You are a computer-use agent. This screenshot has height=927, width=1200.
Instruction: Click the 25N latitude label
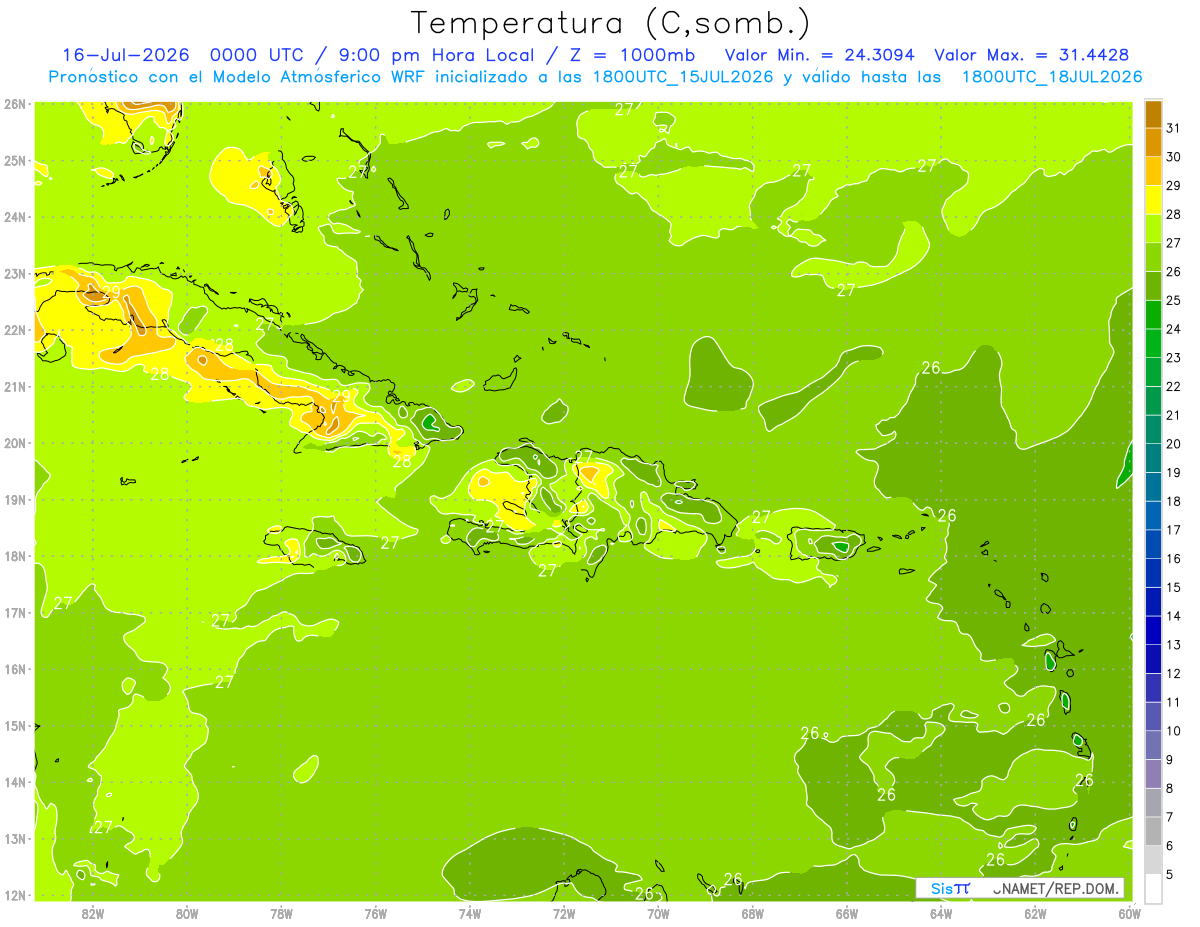click(x=14, y=160)
